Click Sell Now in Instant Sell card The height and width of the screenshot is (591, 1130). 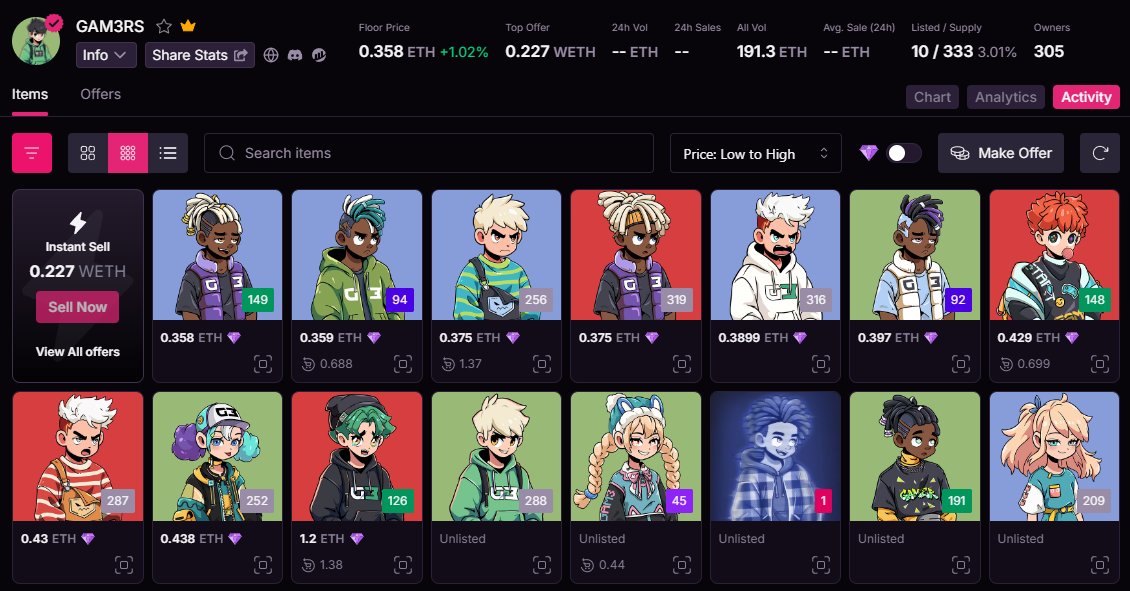point(77,307)
